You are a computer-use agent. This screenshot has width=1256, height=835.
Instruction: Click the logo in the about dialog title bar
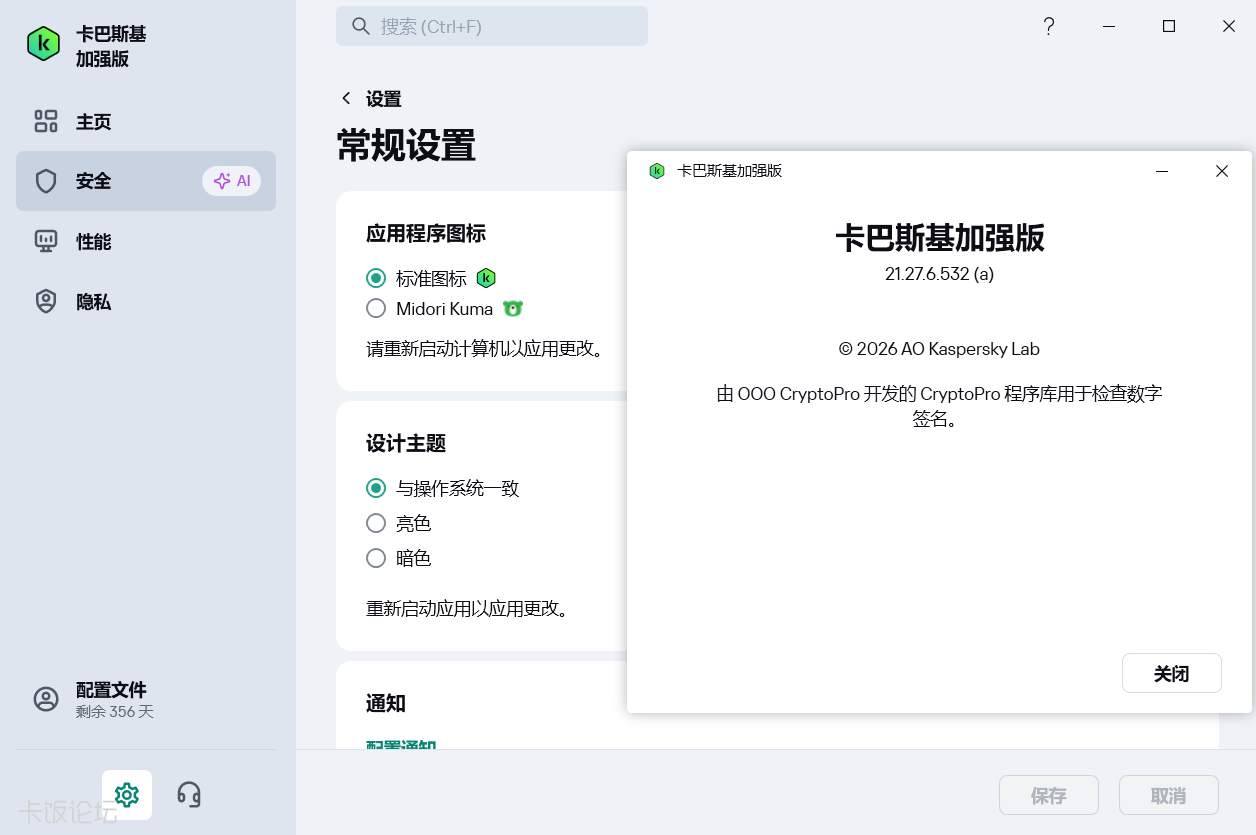(x=657, y=171)
